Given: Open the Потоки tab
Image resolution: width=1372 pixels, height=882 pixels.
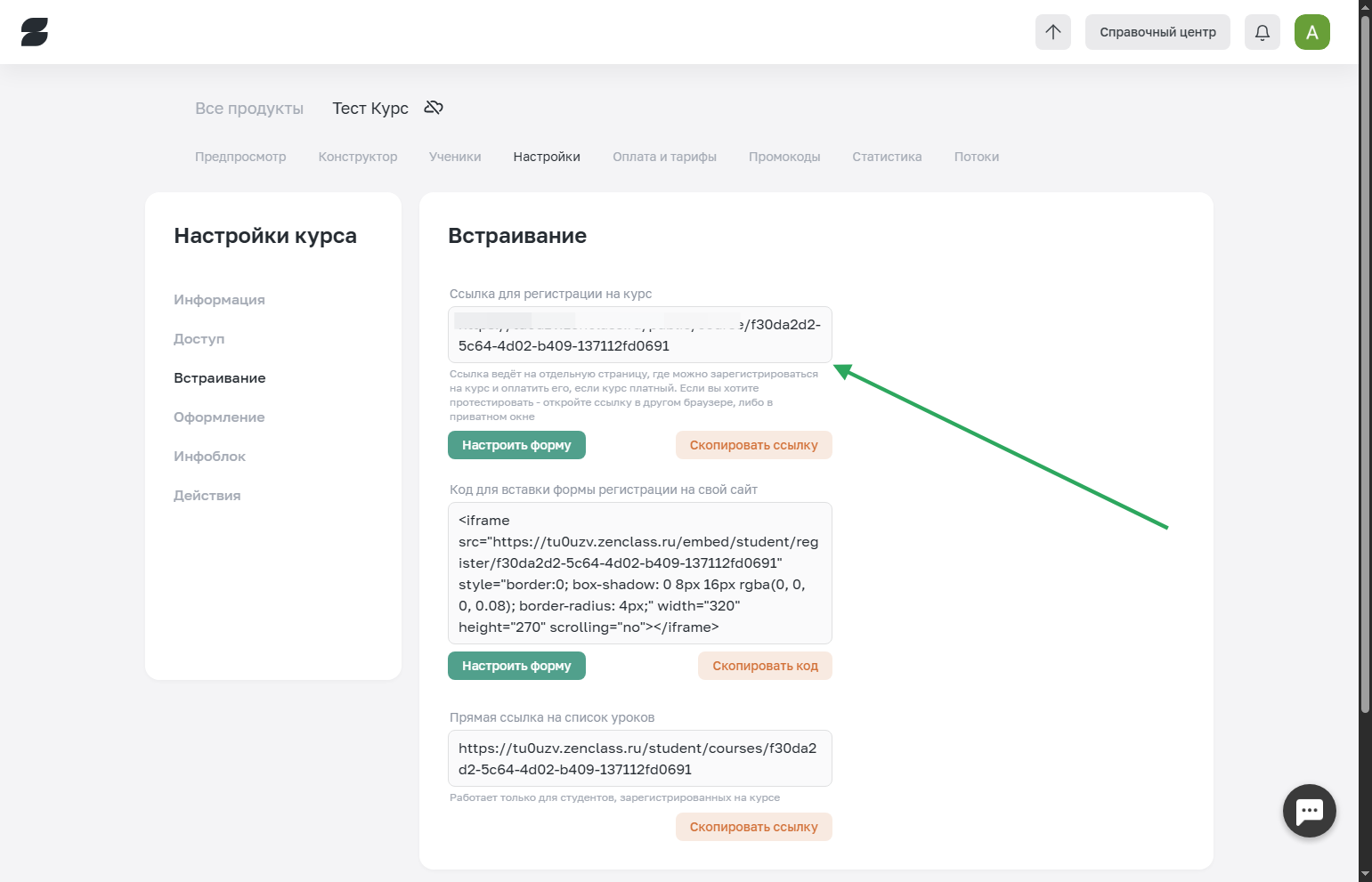Looking at the screenshot, I should tap(977, 157).
